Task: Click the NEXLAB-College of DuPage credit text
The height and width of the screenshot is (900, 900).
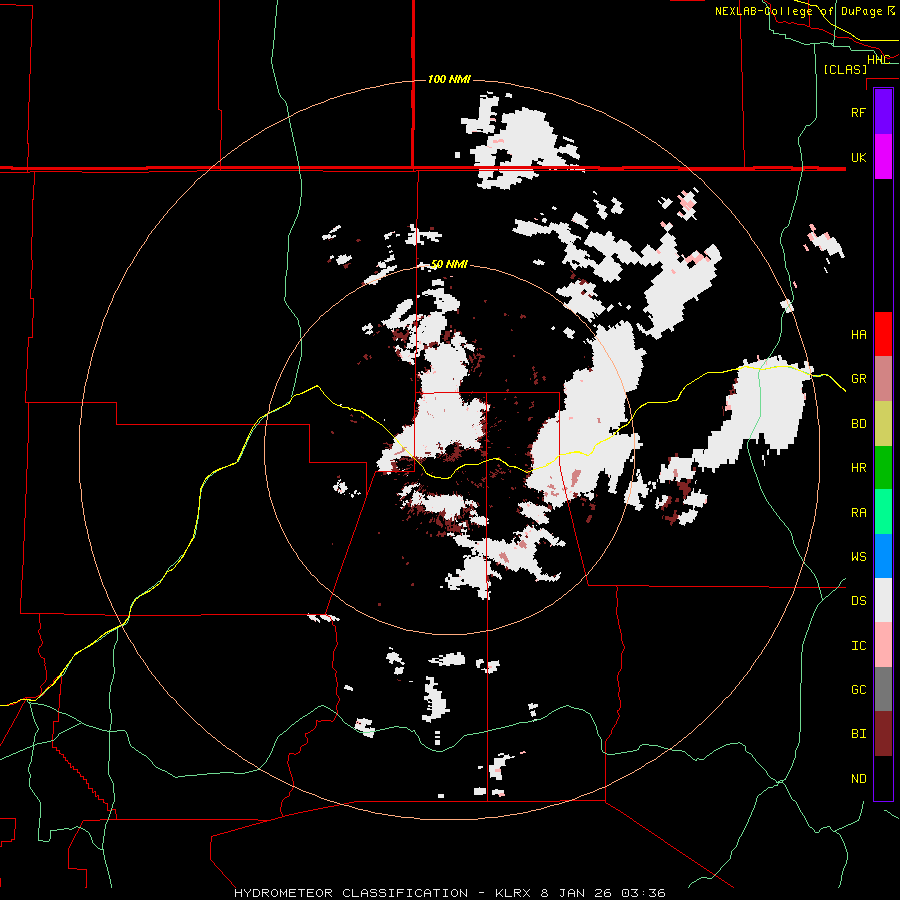Action: pos(800,11)
